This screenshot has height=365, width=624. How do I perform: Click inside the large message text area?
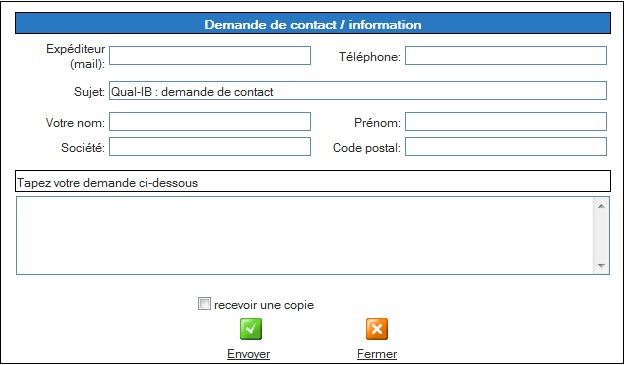coord(305,235)
